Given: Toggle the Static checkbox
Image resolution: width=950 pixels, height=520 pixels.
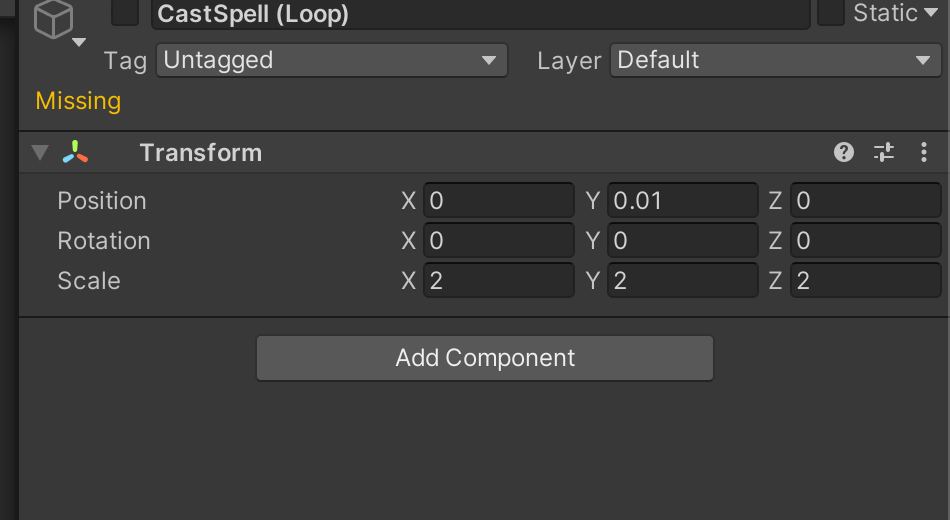Looking at the screenshot, I should click(x=831, y=12).
